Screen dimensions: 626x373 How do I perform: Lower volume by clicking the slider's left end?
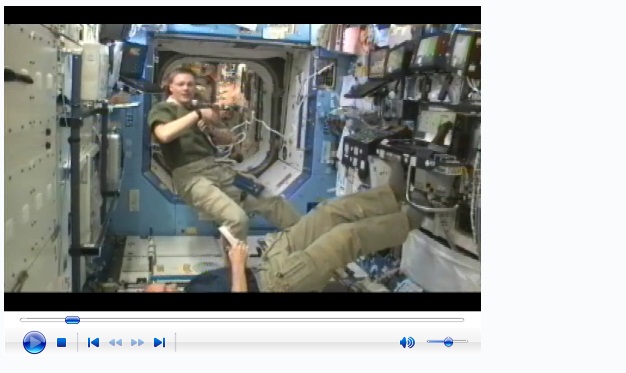429,341
